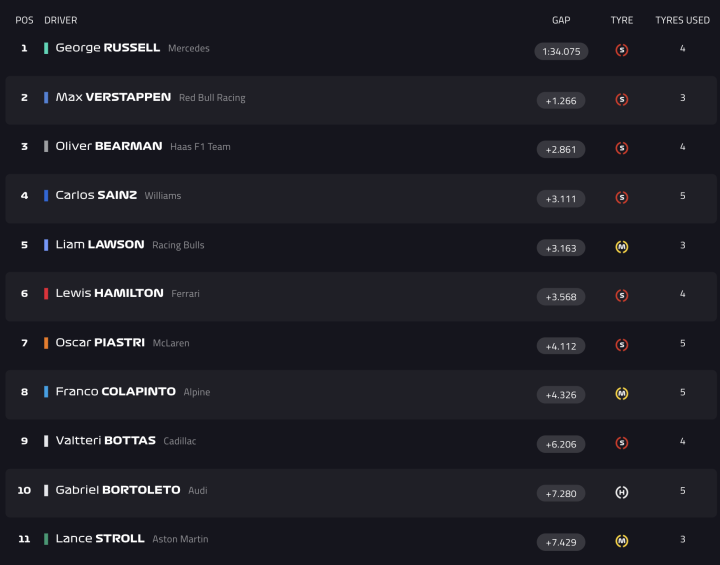Click the McLaren orange color bar beside Piastri
Screen dimensions: 720x565
coord(46,343)
